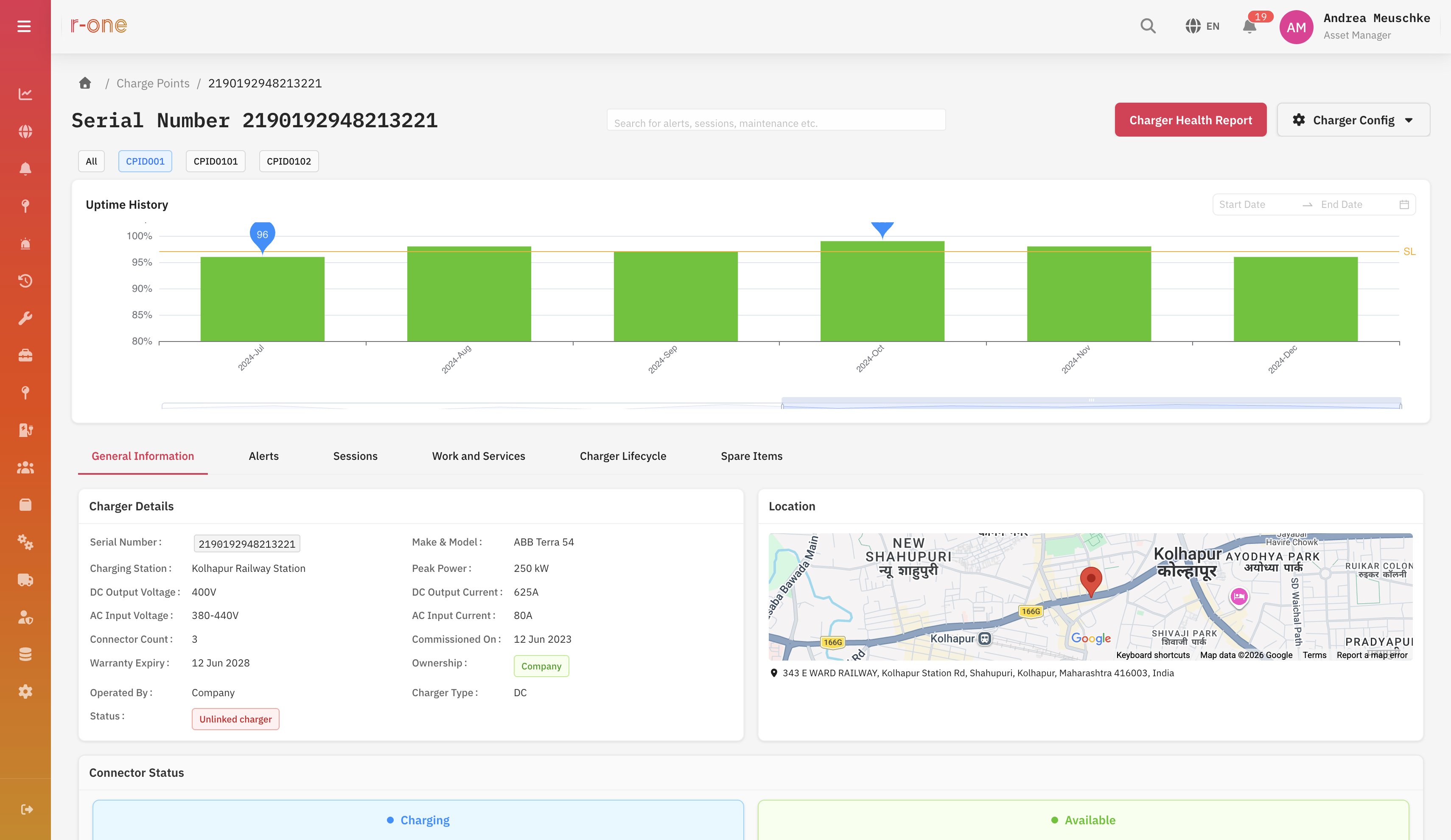
Task: Select the CPID0101 connector filter
Action: 216,161
